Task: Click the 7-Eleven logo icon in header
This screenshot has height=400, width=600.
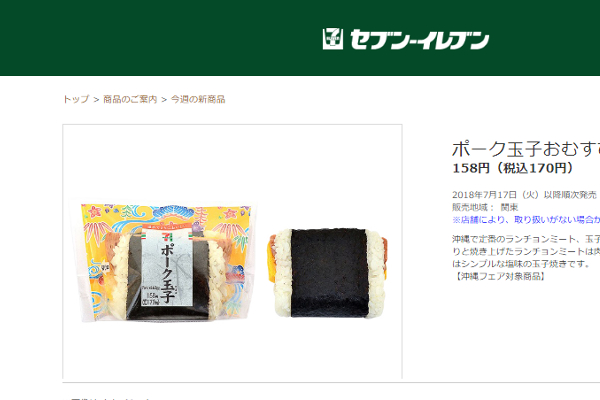Action: [333, 39]
